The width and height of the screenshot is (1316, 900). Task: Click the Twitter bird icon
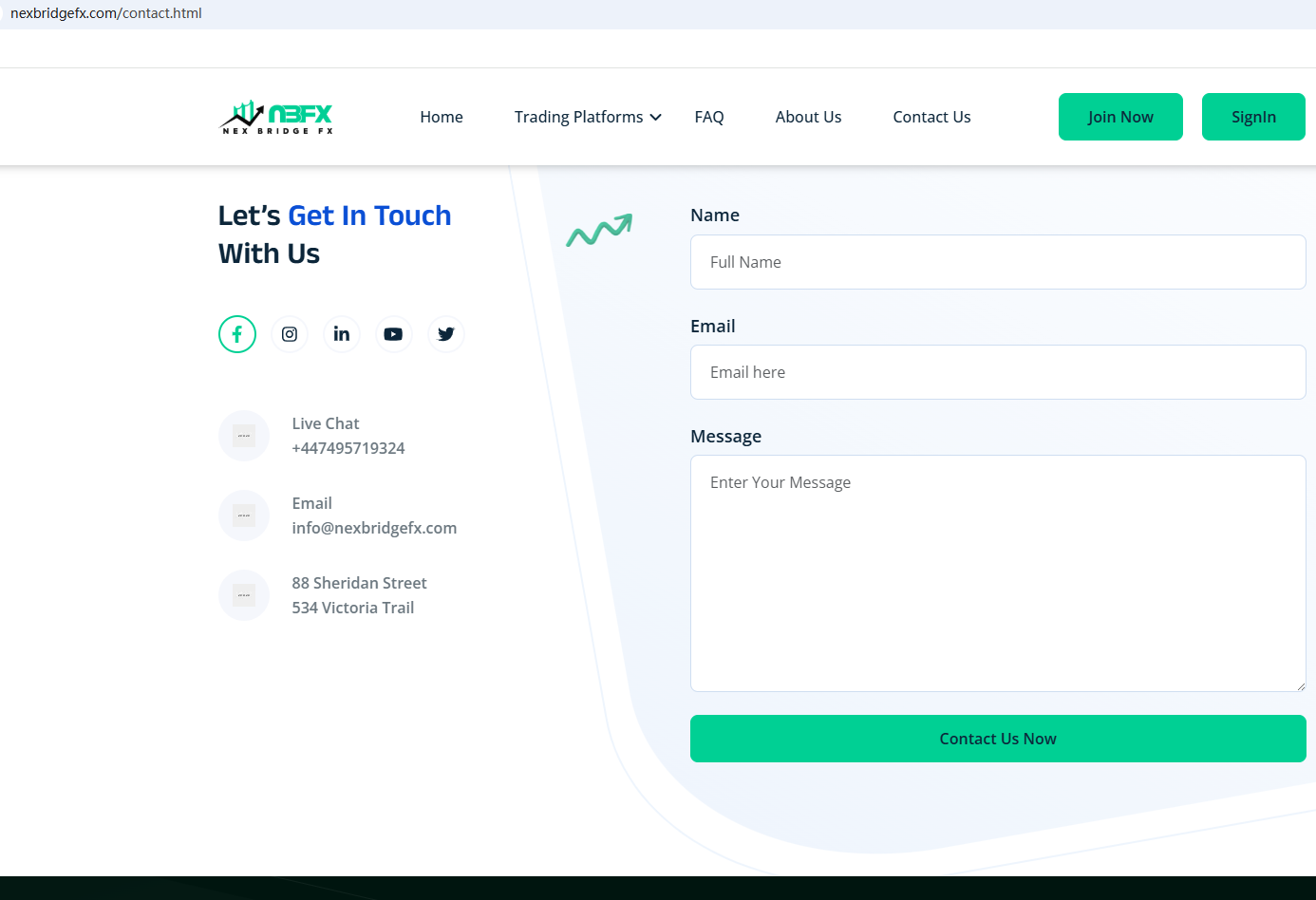[445, 334]
